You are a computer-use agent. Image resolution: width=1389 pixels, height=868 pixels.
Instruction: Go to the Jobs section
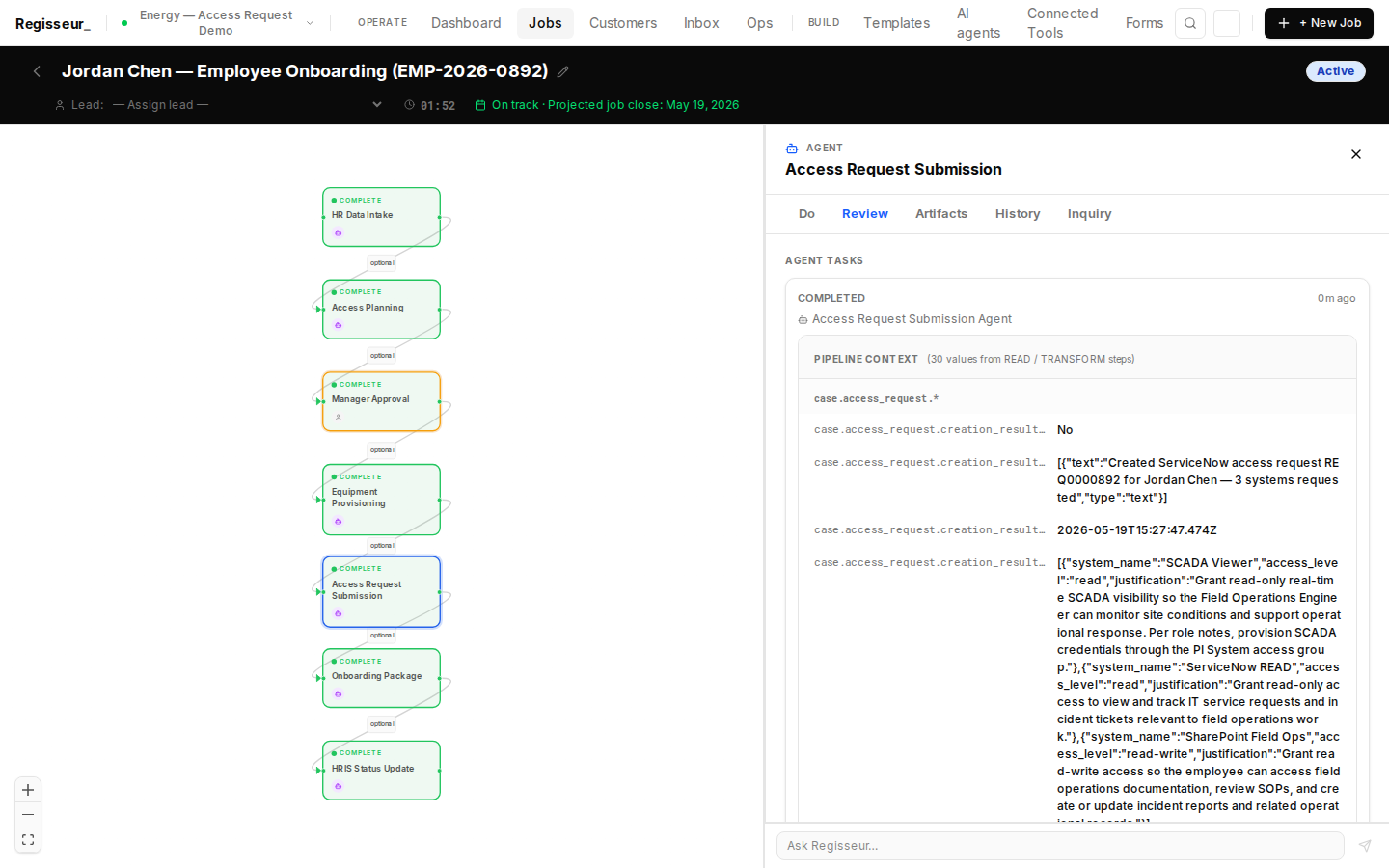coord(545,23)
